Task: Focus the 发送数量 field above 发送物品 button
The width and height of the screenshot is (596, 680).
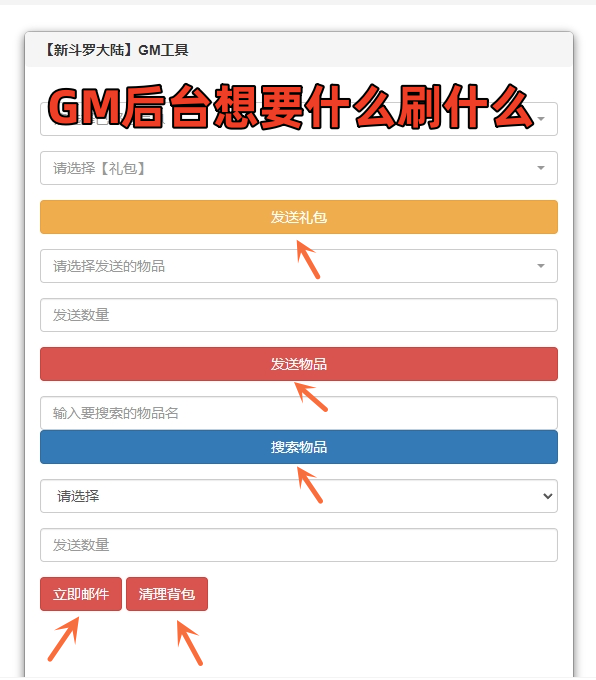Action: (x=298, y=315)
